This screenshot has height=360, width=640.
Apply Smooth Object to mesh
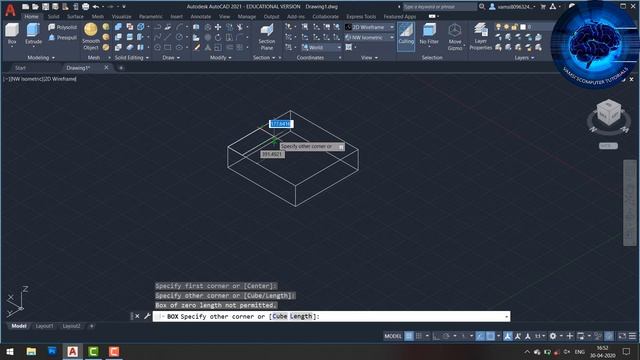click(91, 36)
